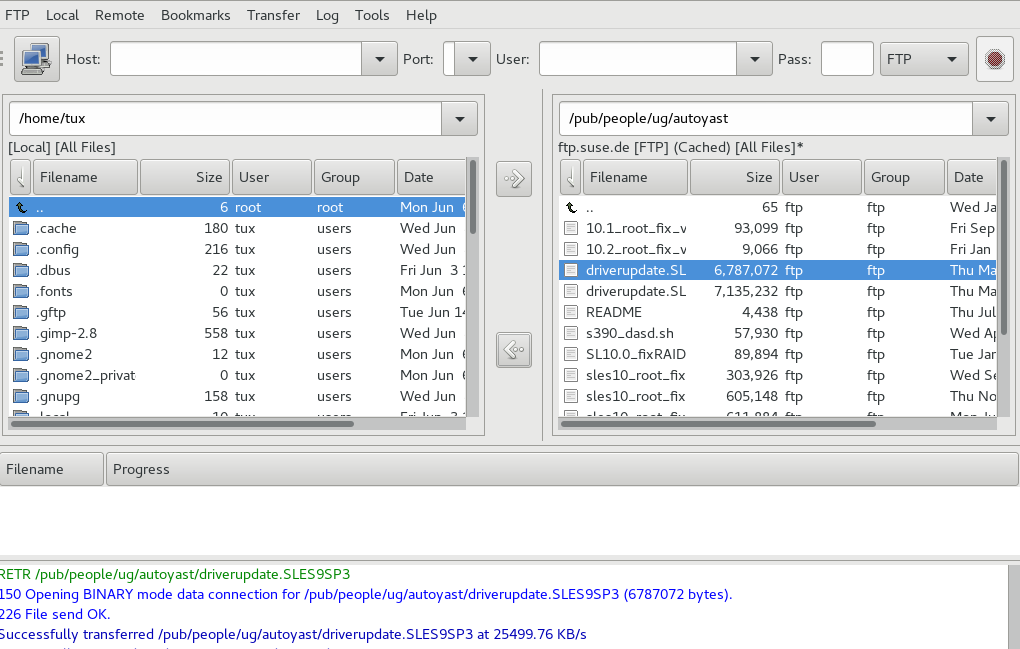
Task: Toggle remote file list sort direction arrow
Action: (x=570, y=177)
